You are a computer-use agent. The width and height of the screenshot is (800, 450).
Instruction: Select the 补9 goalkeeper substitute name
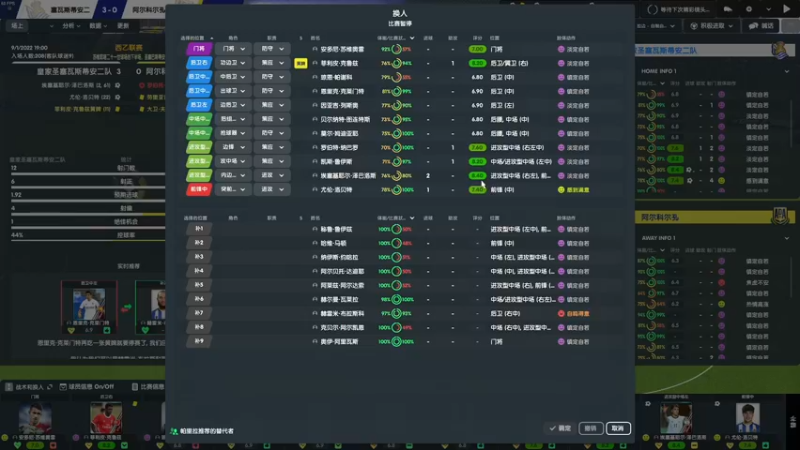pos(339,342)
